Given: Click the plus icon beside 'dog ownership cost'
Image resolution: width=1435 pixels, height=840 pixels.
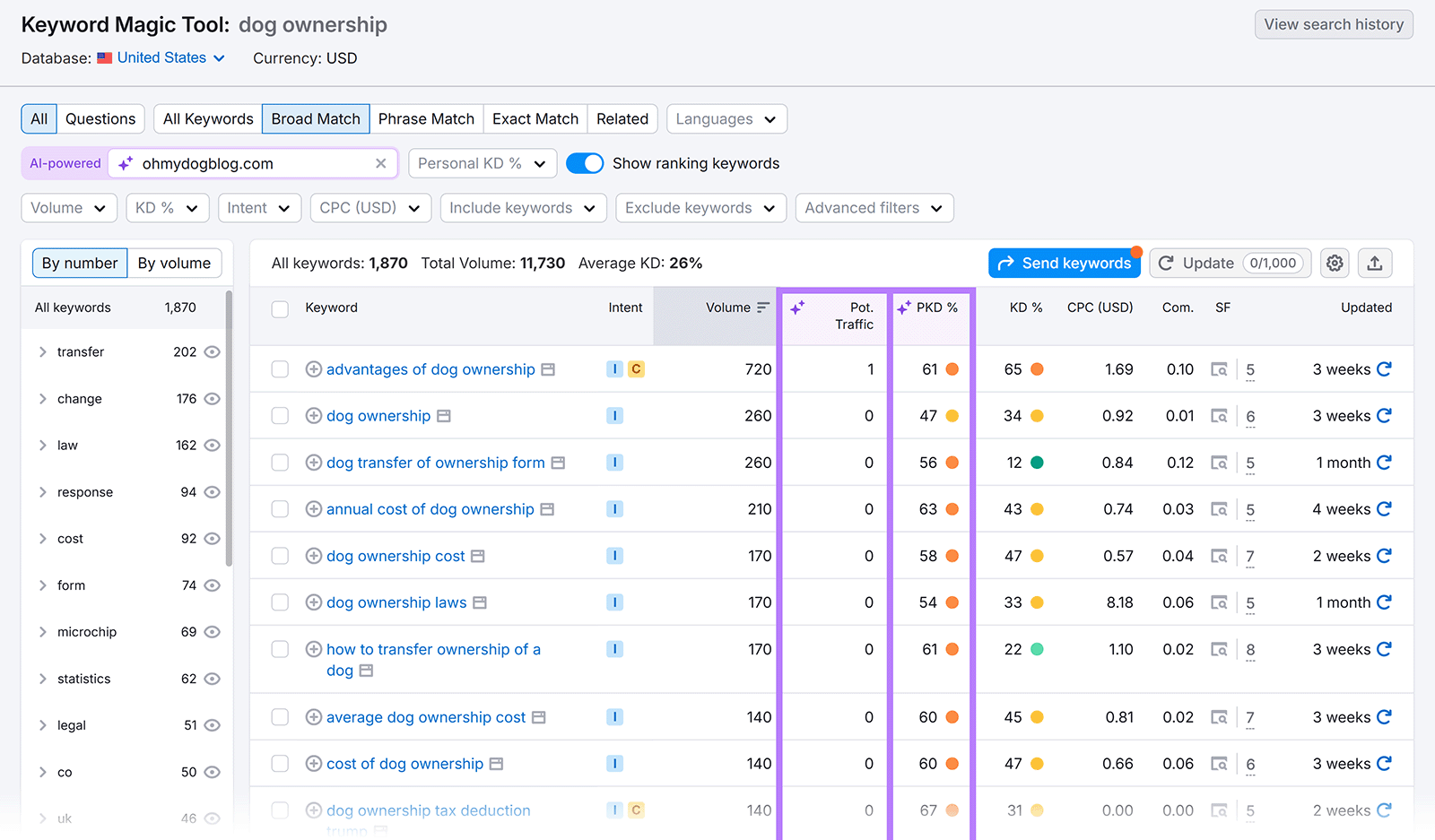Looking at the screenshot, I should coord(314,556).
